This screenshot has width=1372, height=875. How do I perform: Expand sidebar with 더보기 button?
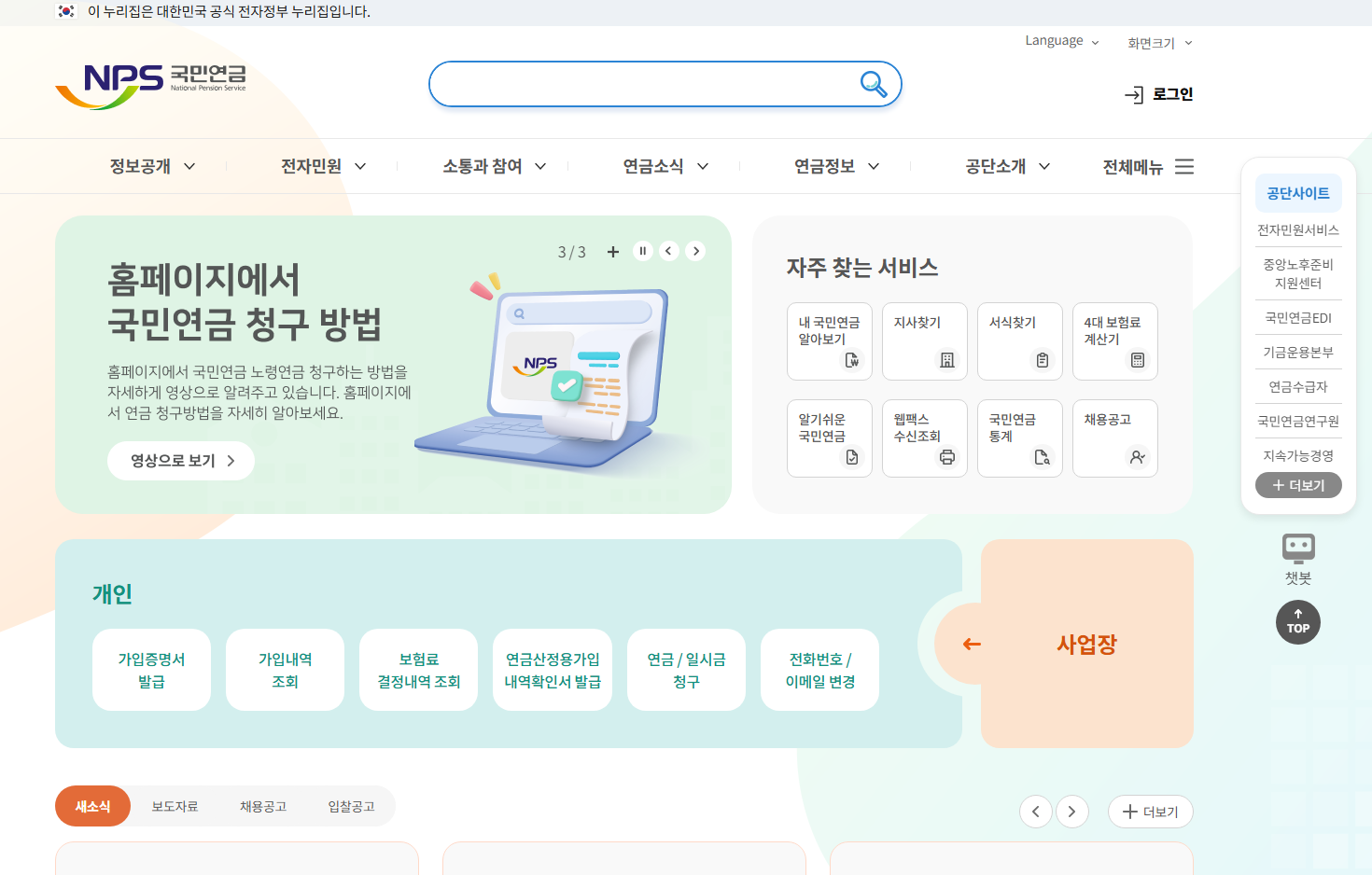pos(1298,485)
